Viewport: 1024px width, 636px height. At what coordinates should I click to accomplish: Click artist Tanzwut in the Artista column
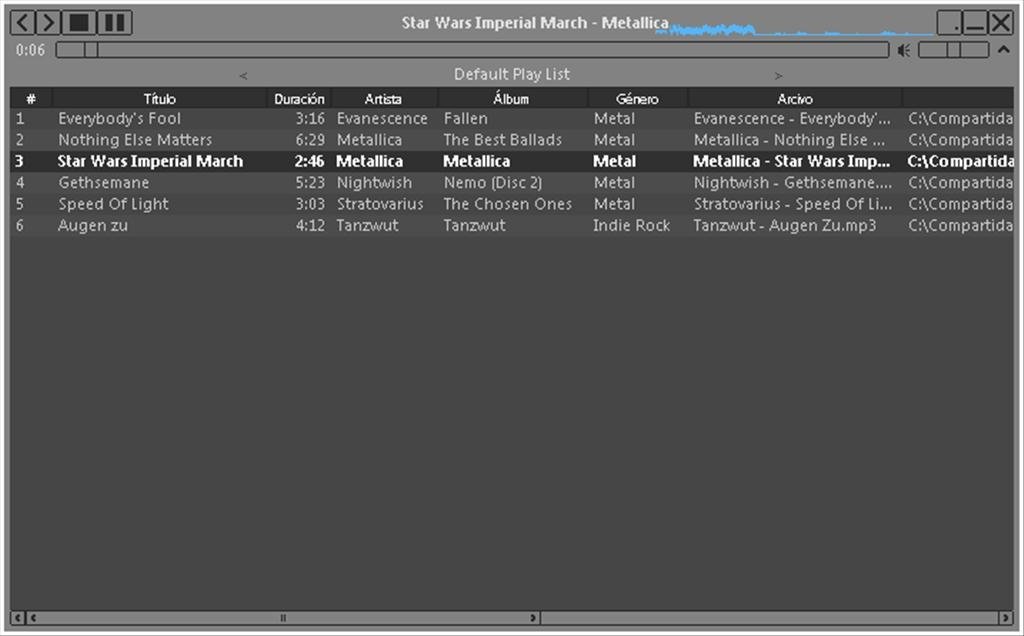click(367, 226)
